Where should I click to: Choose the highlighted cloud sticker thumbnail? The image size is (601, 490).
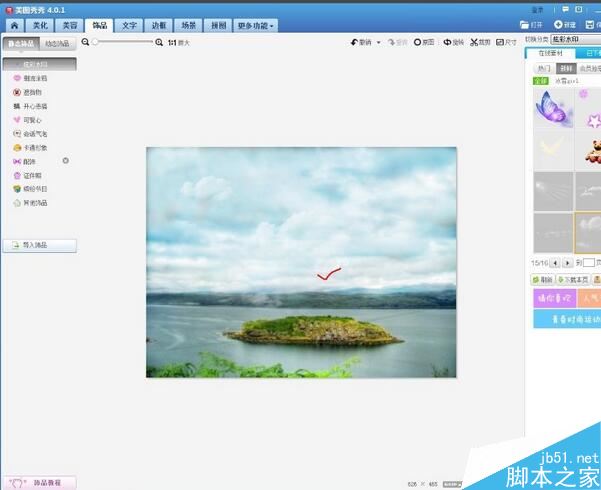588,233
